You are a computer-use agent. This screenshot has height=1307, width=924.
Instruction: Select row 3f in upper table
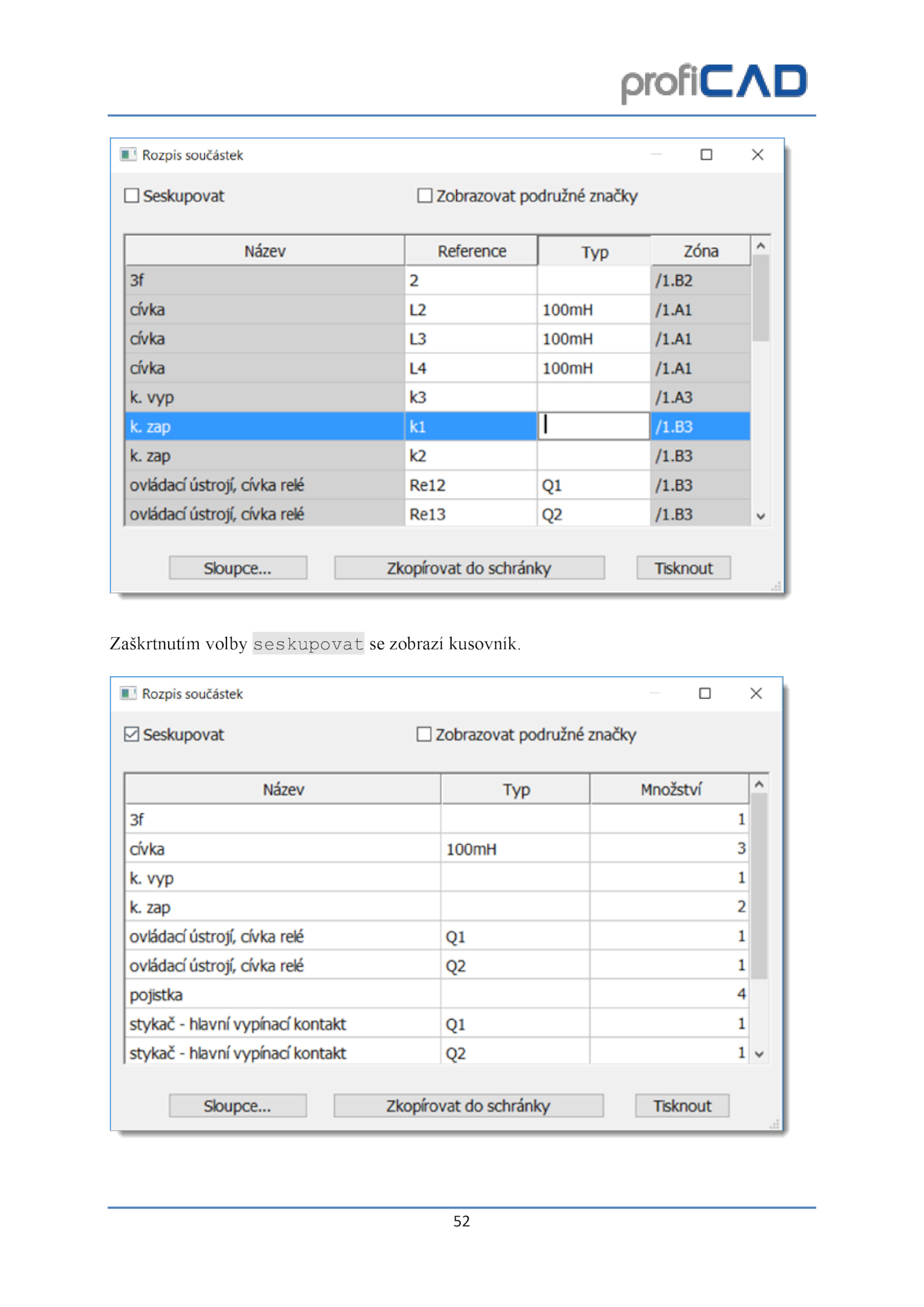tap(438, 281)
